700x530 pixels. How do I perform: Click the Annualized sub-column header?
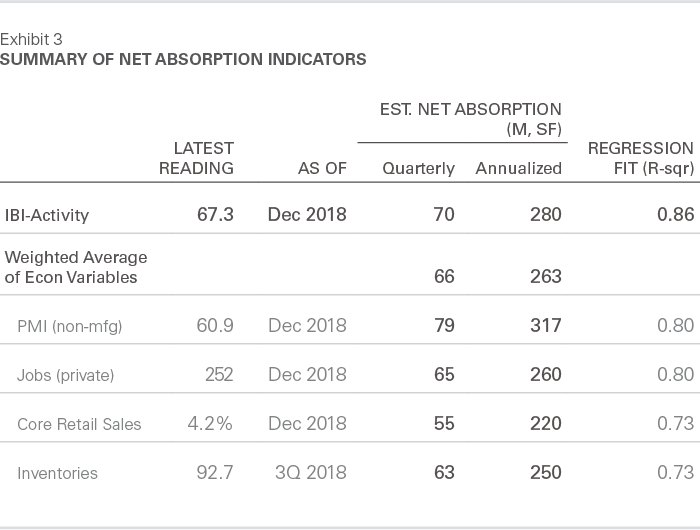pos(518,168)
